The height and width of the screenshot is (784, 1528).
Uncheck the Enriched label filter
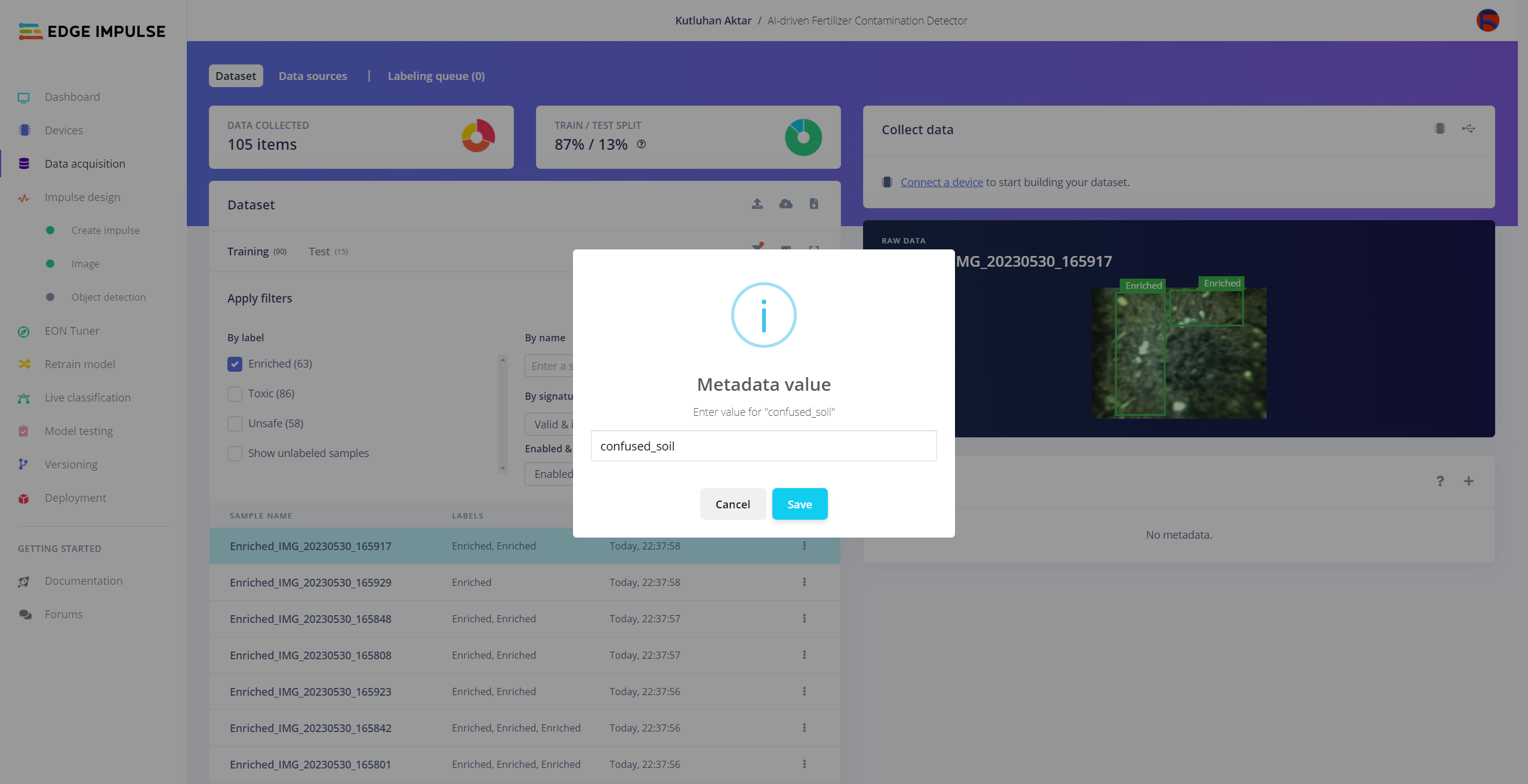235,364
